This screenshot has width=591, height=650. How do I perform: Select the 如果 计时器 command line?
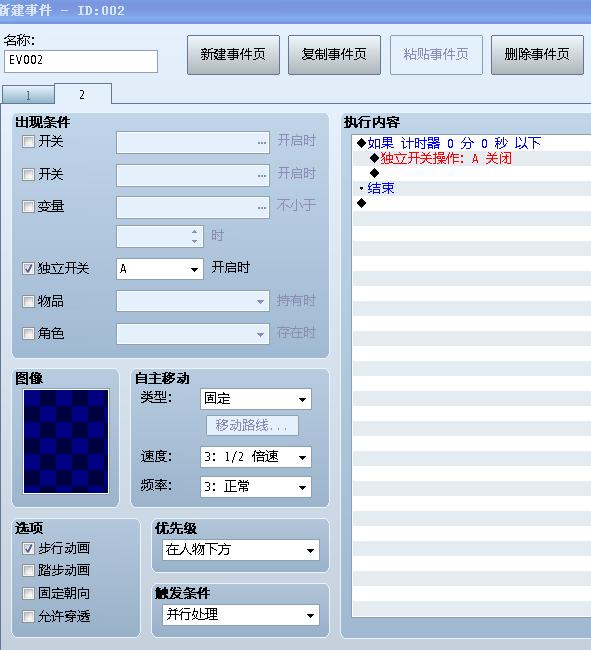[472, 143]
